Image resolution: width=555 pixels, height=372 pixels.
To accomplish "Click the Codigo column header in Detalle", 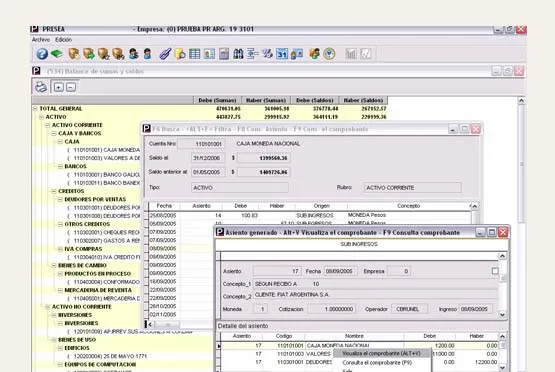I will pos(284,336).
